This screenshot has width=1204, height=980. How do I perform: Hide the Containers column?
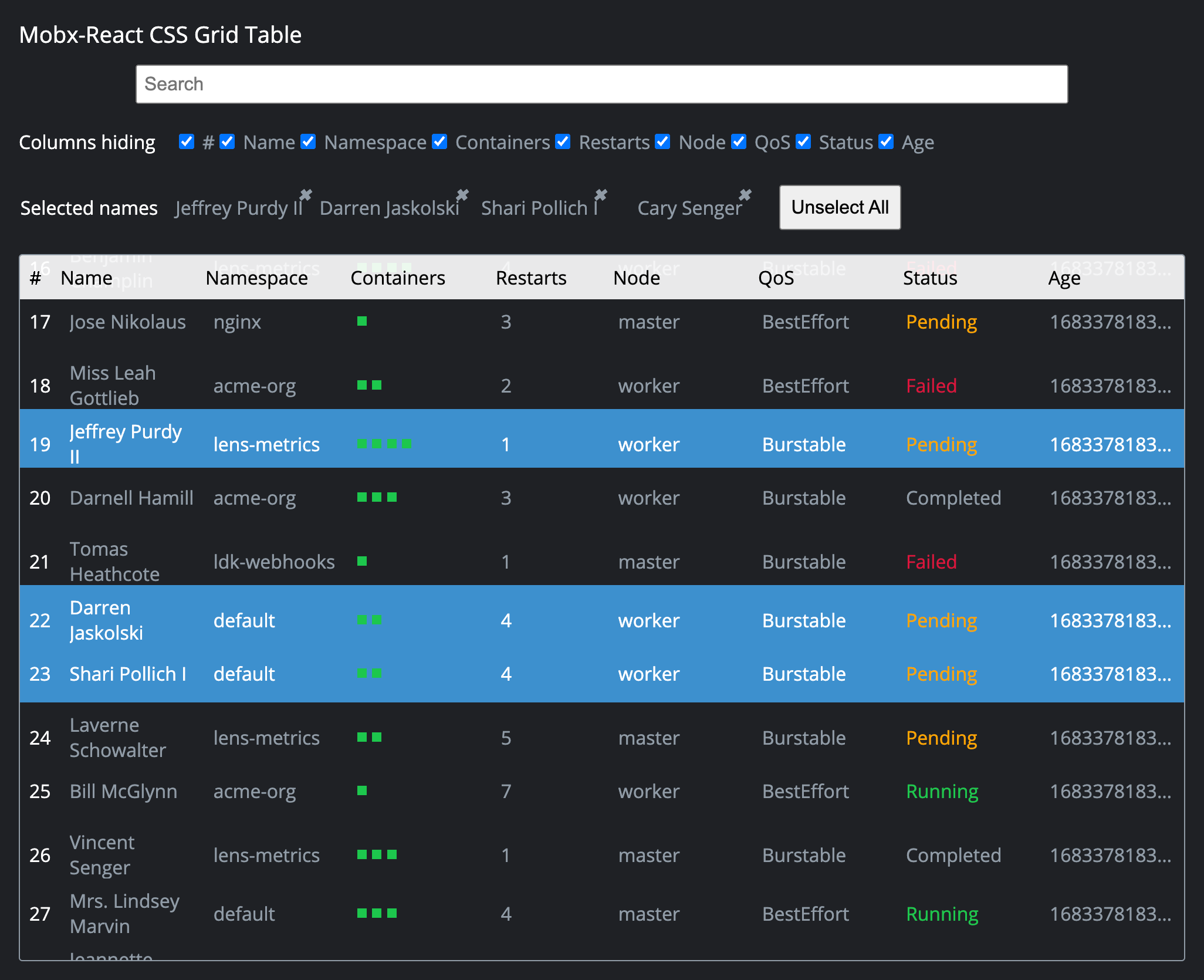pos(439,141)
